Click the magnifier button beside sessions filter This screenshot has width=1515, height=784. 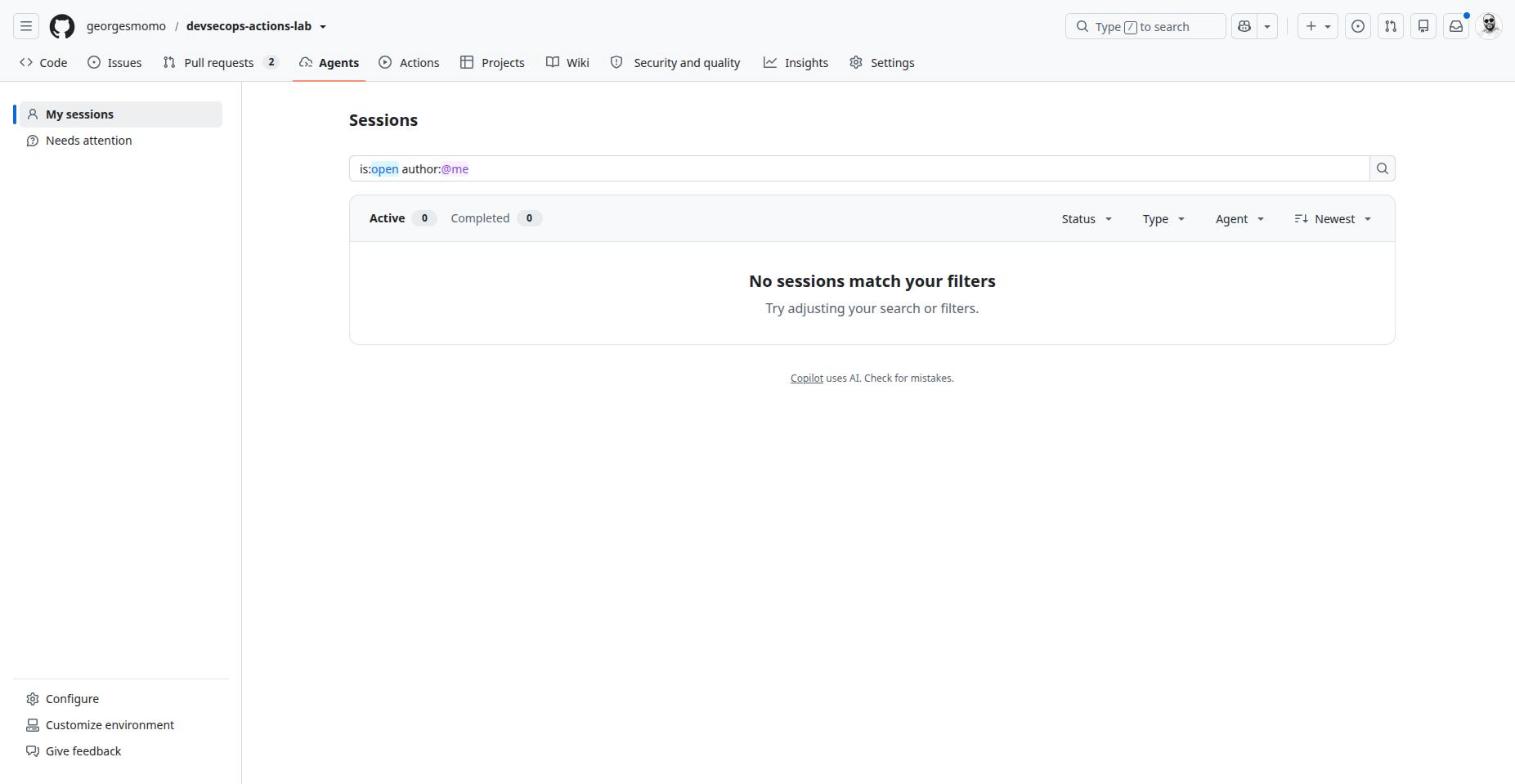1382,169
